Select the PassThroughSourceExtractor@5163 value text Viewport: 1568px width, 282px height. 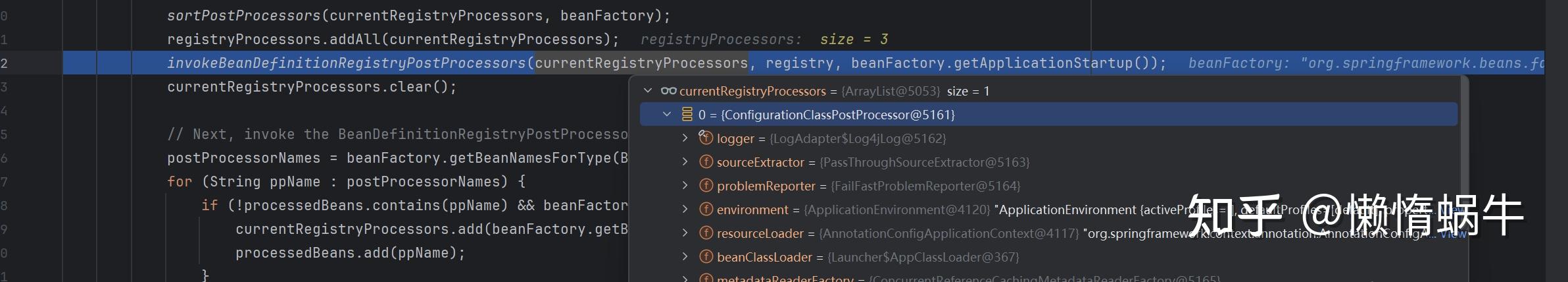[924, 162]
